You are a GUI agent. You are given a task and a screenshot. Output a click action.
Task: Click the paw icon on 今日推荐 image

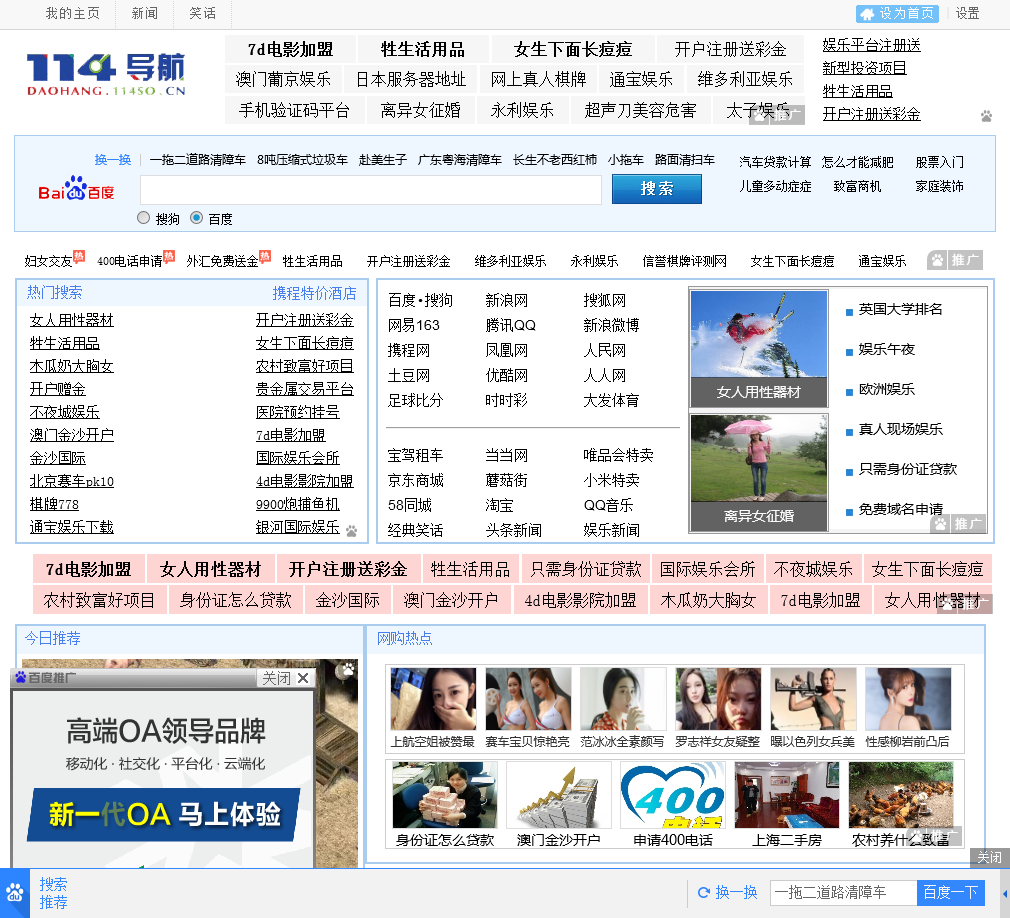(348, 669)
